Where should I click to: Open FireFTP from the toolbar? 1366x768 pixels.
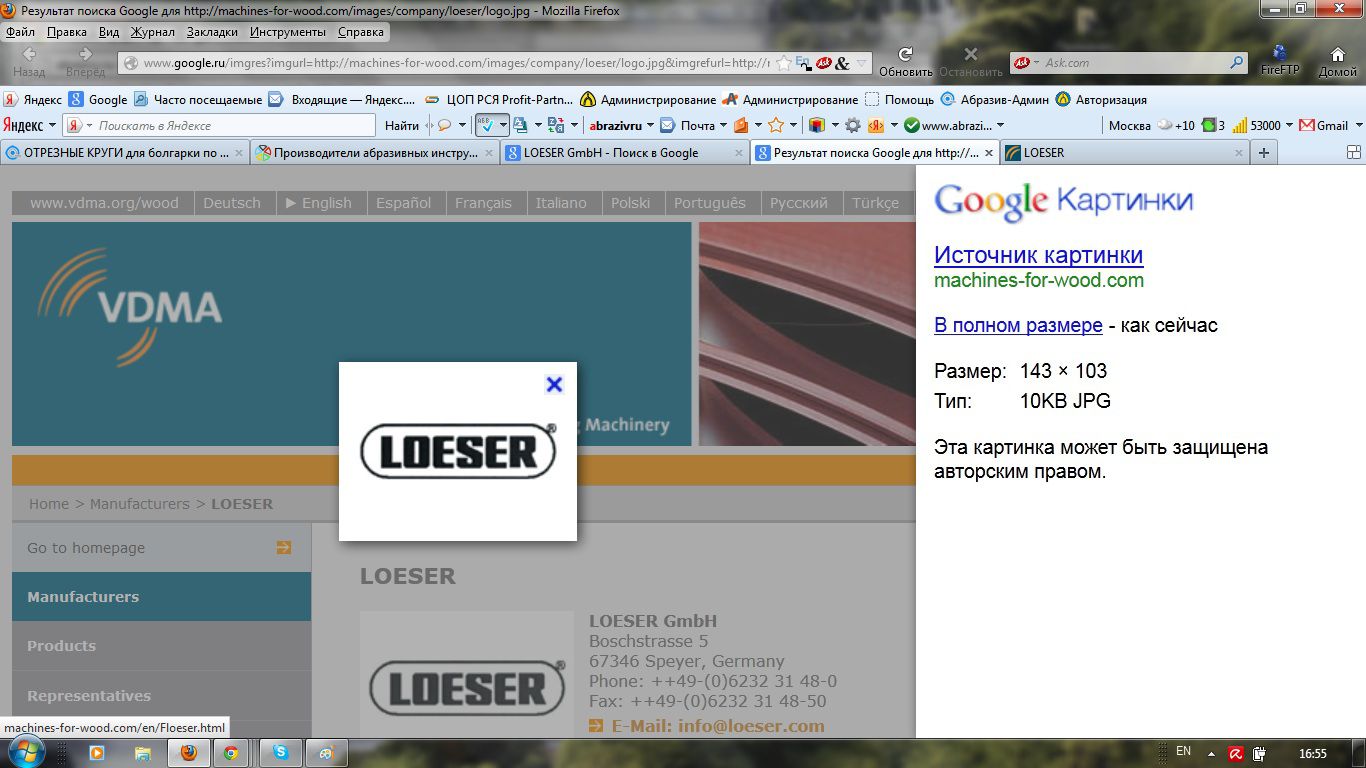pyautogui.click(x=1280, y=61)
